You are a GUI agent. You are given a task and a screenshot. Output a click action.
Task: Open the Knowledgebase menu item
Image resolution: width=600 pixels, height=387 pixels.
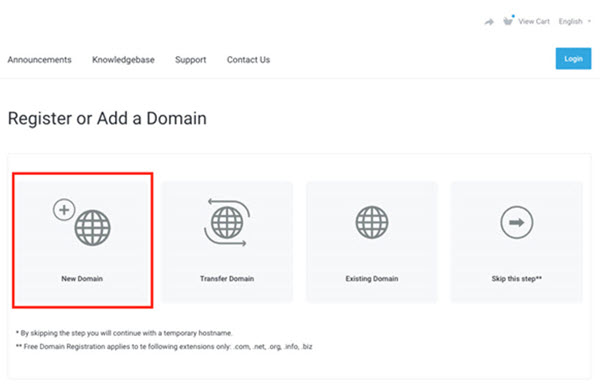point(123,60)
